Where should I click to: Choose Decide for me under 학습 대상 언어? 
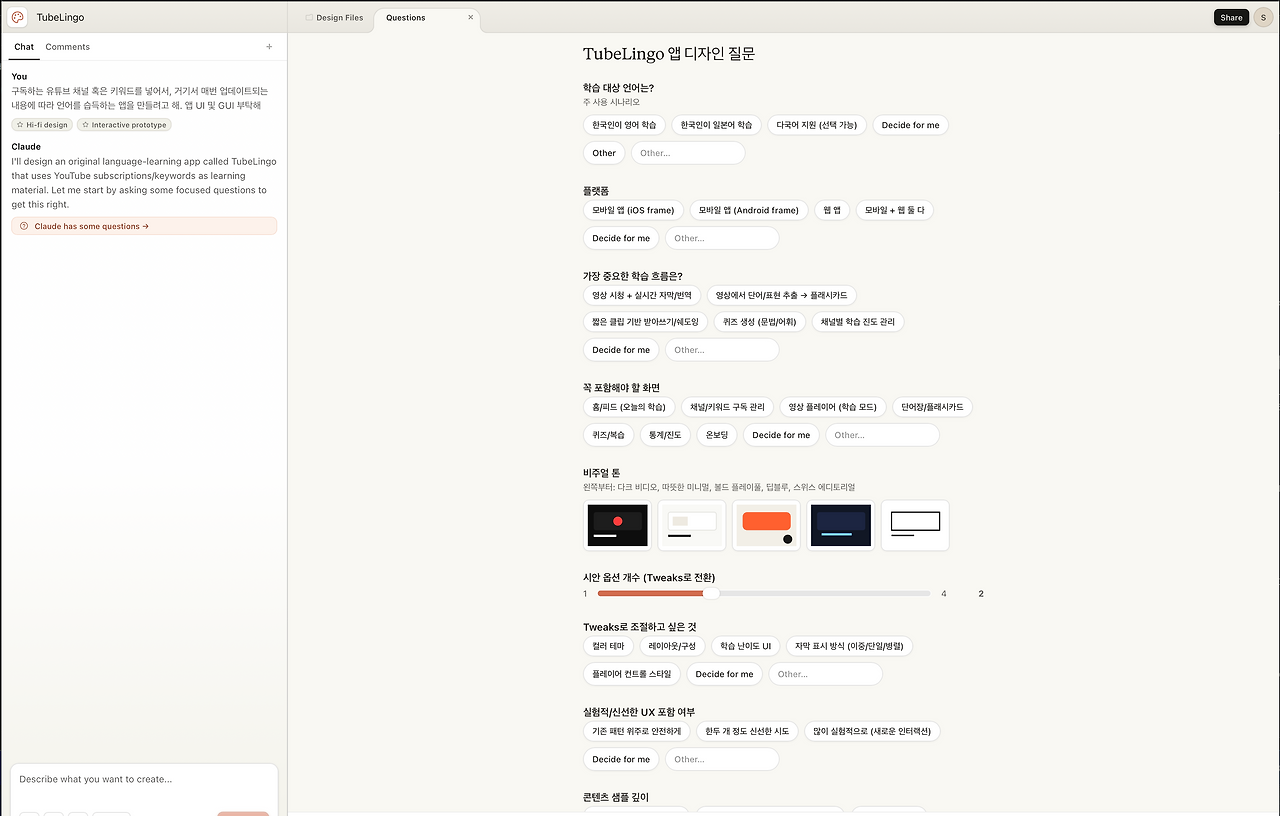pyautogui.click(x=911, y=125)
